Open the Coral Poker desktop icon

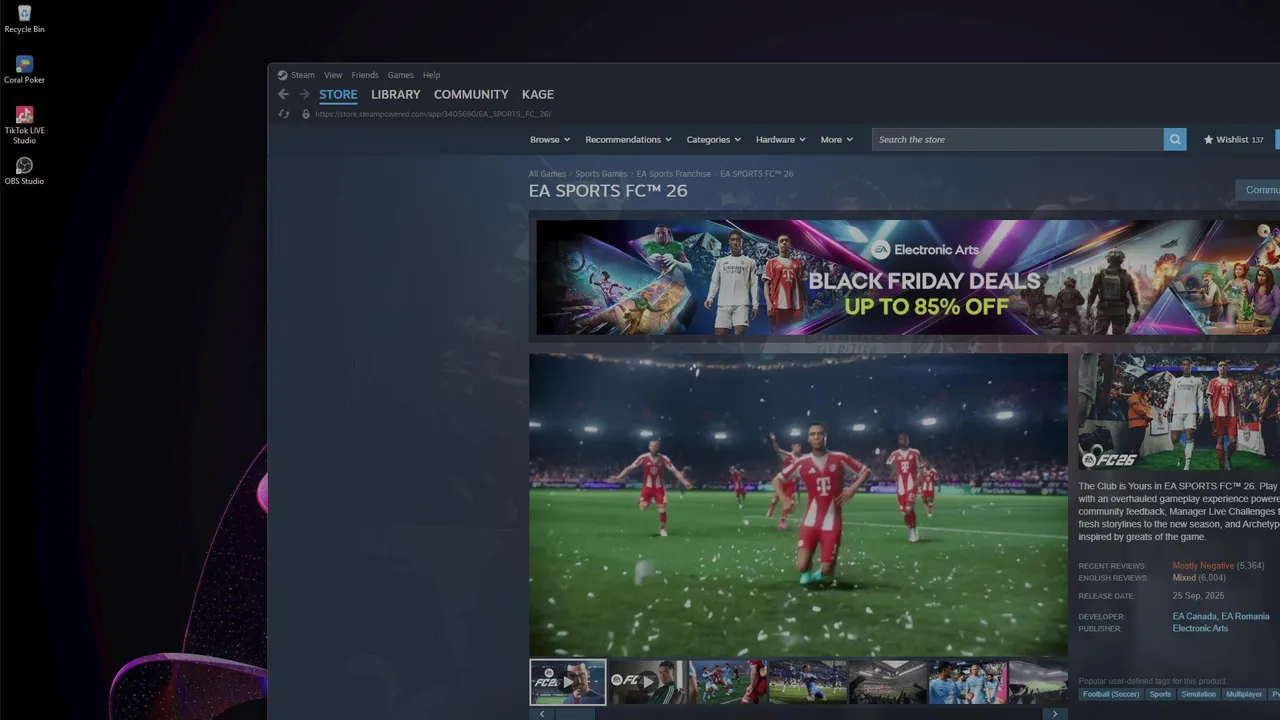click(x=24, y=70)
